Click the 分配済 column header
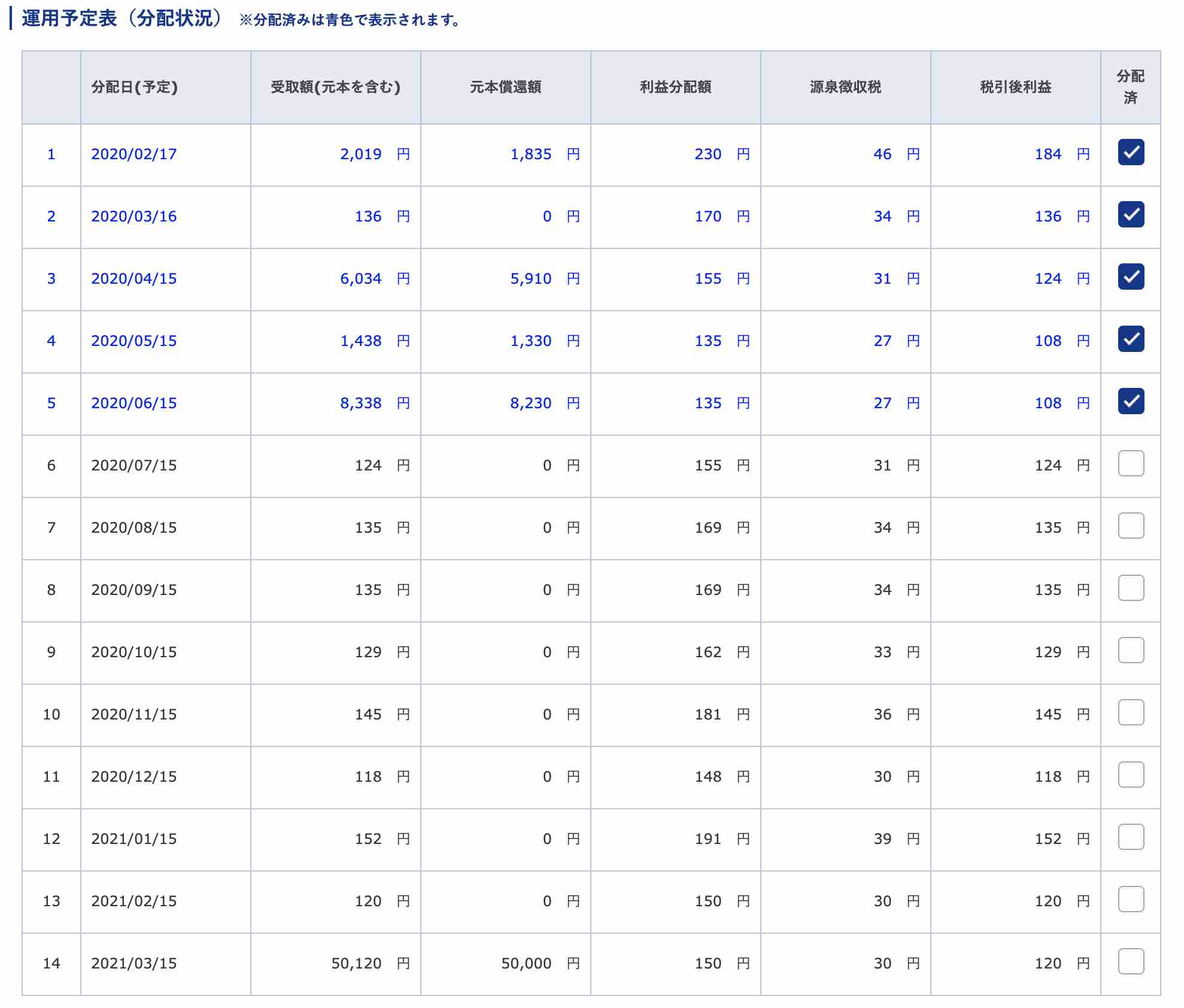 coord(1130,87)
